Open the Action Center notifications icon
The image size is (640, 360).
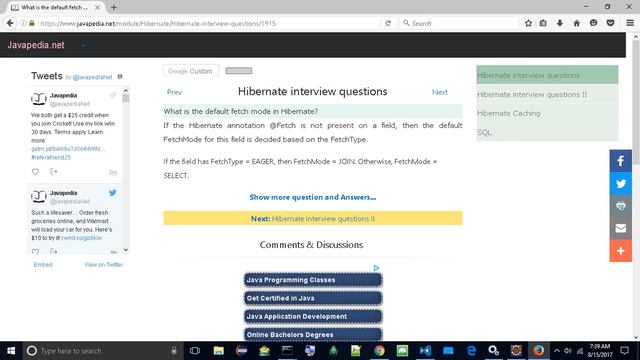(x=624, y=351)
